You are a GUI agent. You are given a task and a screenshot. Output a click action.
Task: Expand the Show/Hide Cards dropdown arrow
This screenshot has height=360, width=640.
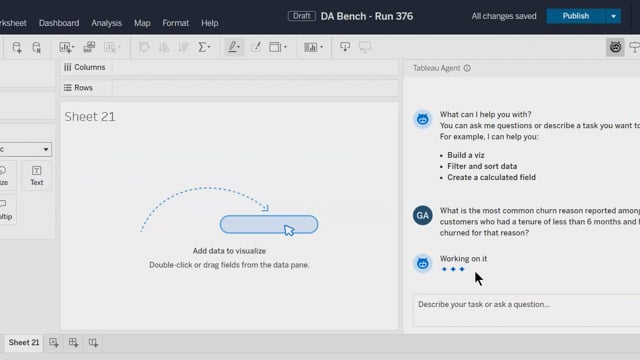[x=321, y=47]
